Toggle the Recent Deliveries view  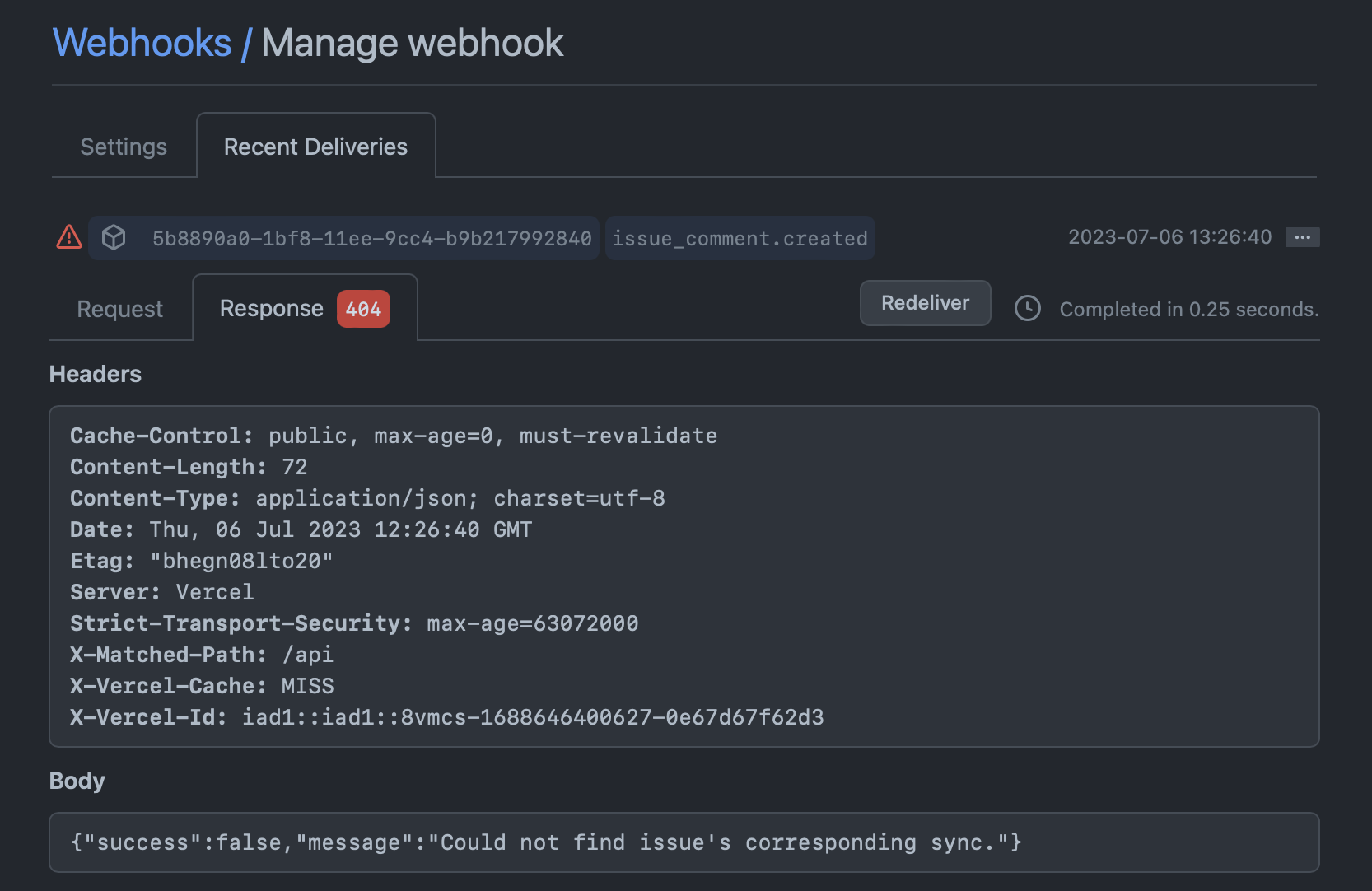[x=315, y=146]
